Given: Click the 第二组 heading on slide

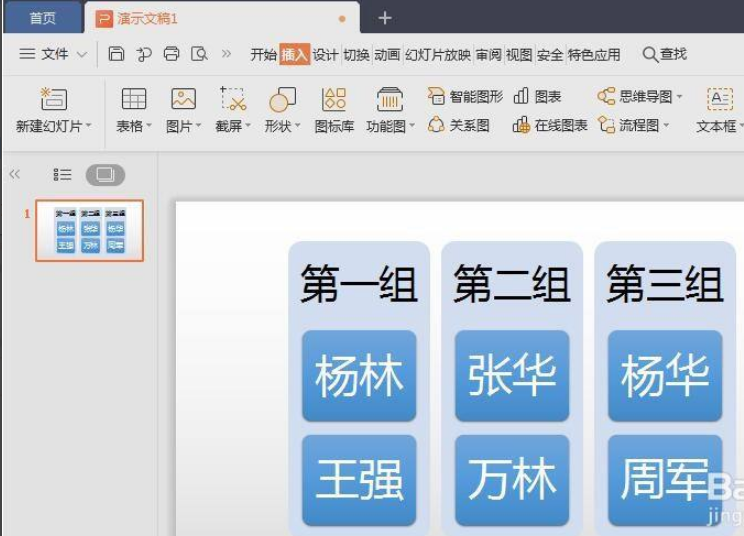Looking at the screenshot, I should 512,284.
